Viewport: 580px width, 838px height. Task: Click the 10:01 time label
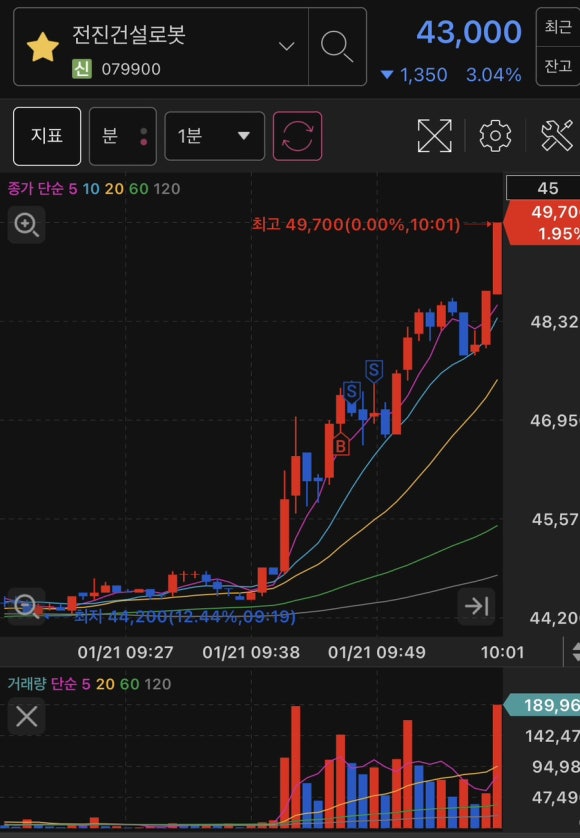pyautogui.click(x=502, y=652)
